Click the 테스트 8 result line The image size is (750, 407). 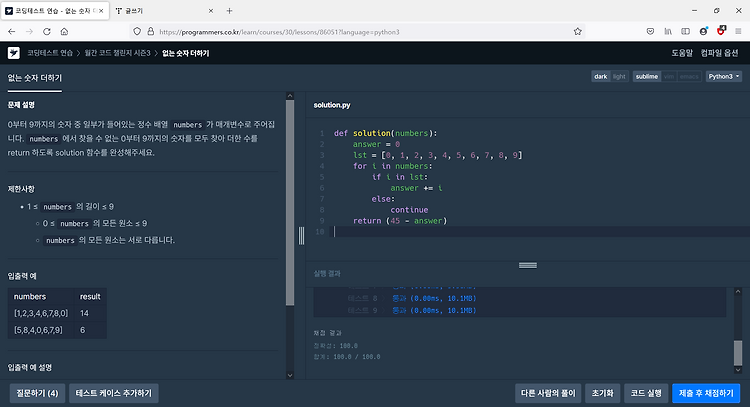[411, 298]
